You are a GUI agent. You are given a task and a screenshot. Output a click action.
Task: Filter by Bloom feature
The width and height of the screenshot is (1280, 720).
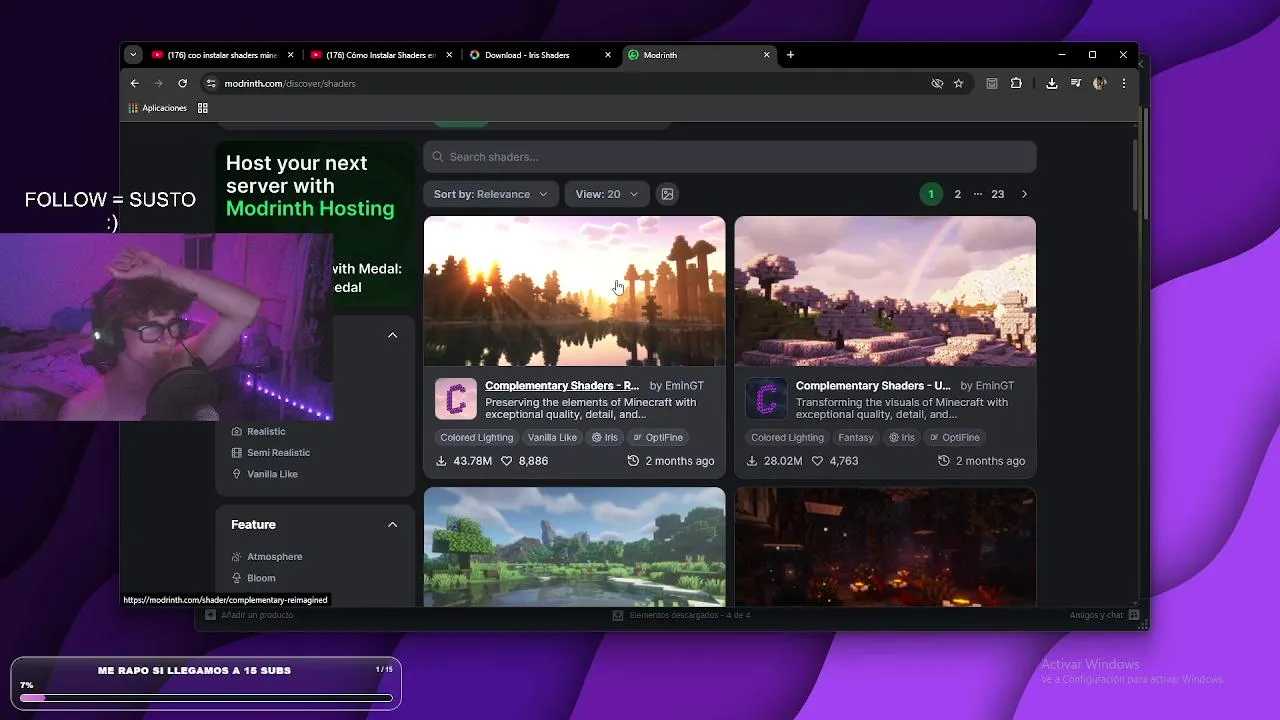253,578
